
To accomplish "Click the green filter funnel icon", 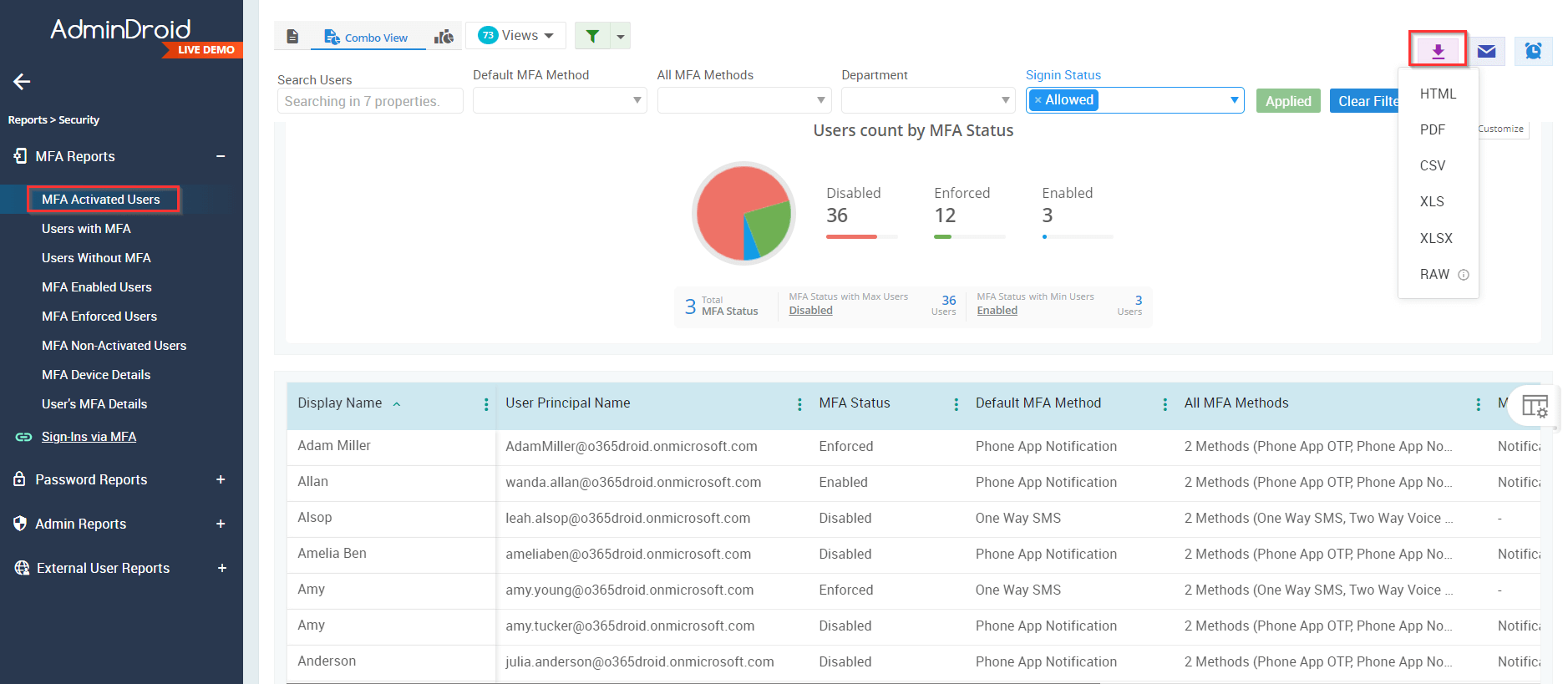I will click(x=592, y=36).
